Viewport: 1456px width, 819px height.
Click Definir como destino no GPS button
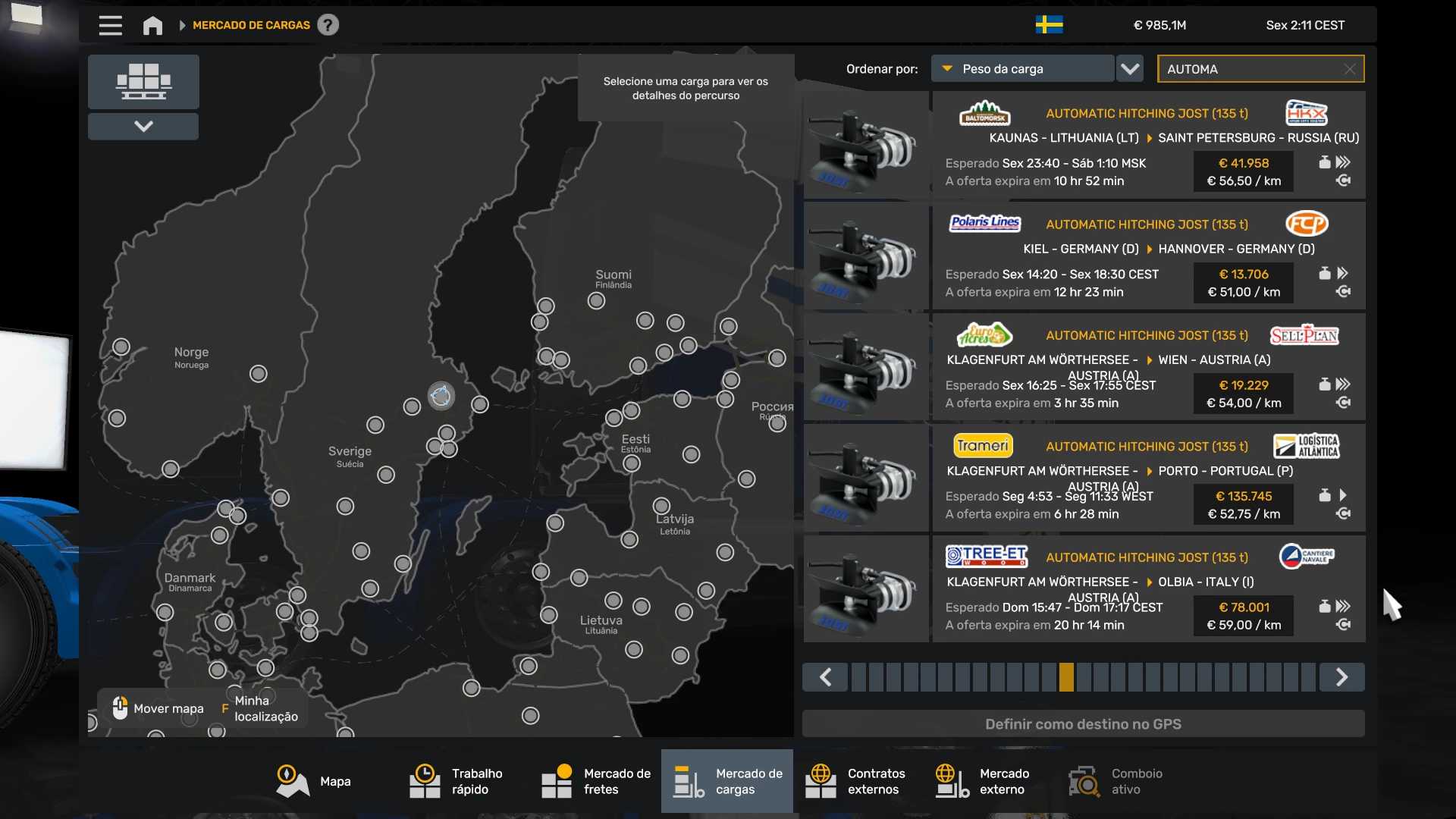click(1083, 724)
